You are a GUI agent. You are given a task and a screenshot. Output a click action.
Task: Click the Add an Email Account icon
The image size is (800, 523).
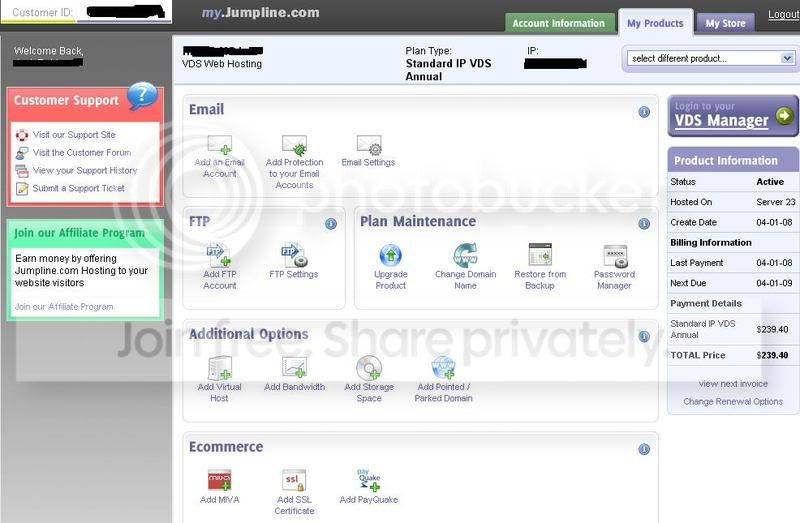[220, 144]
